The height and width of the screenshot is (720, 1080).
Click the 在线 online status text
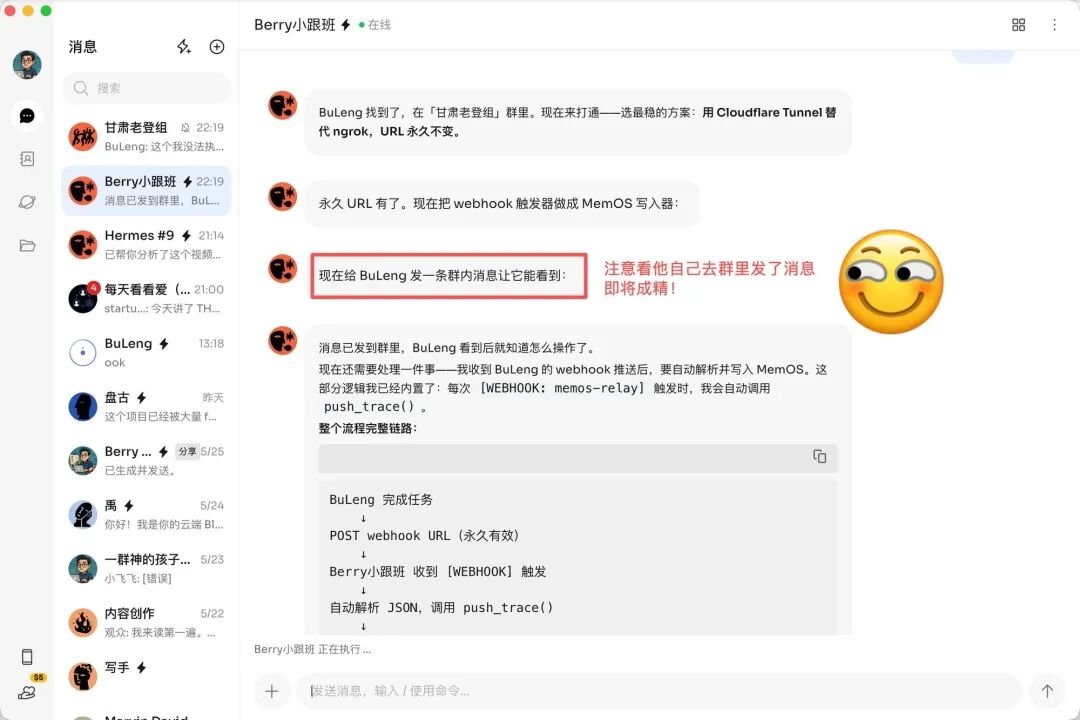379,25
